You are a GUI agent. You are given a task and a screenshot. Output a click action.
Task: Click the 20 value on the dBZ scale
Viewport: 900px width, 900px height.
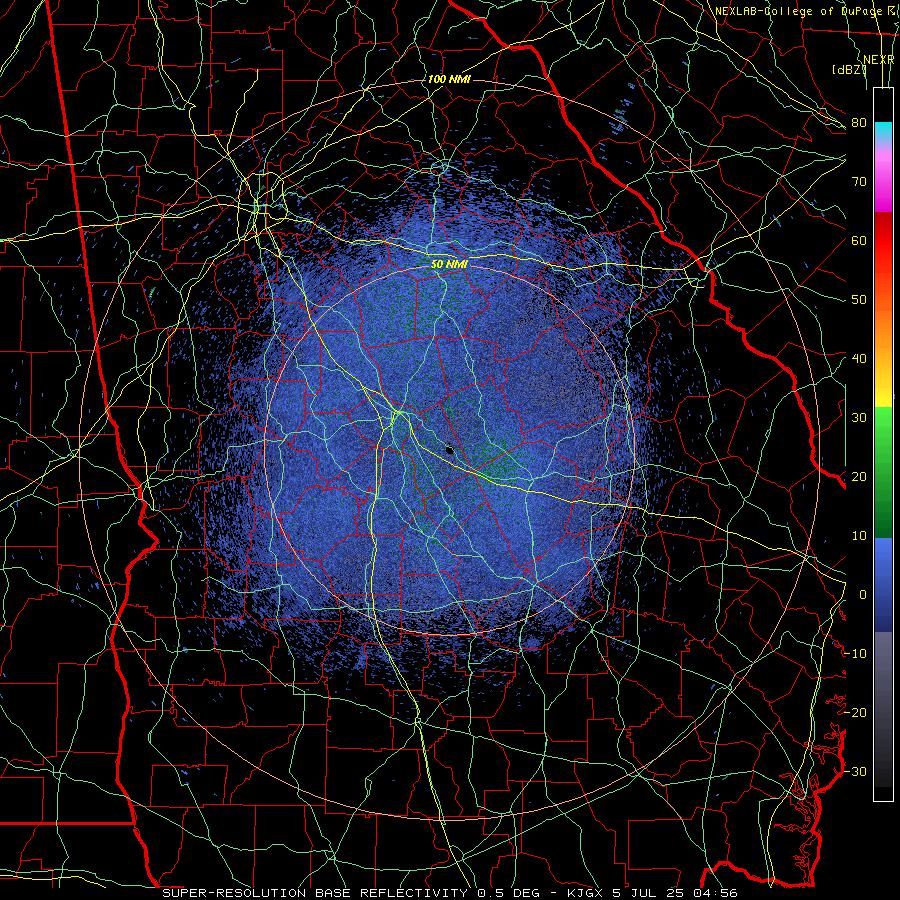859,477
